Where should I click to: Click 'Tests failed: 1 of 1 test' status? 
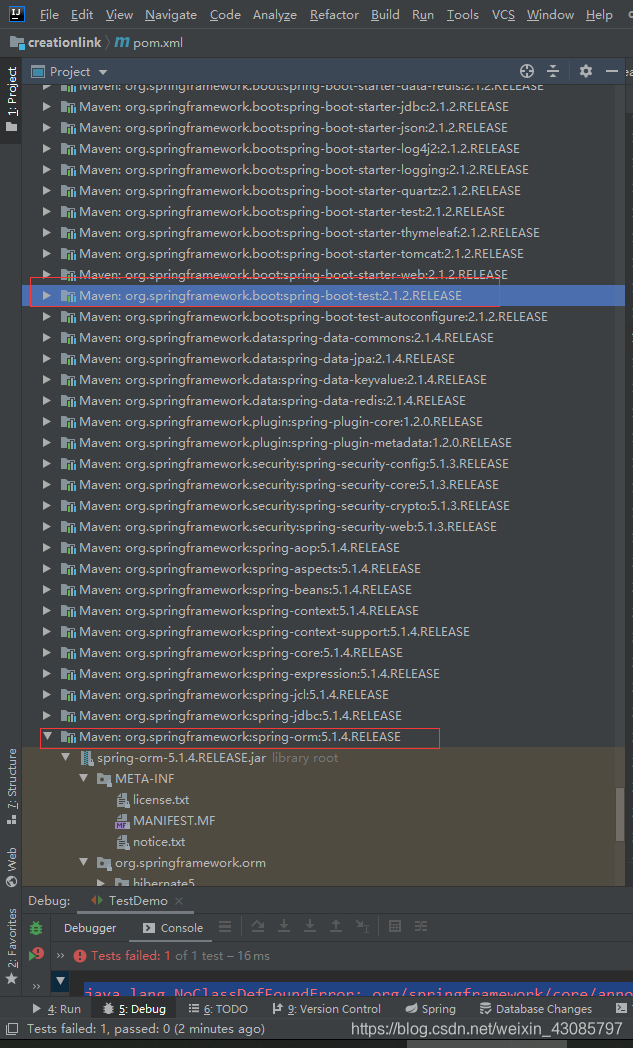pyautogui.click(x=170, y=956)
